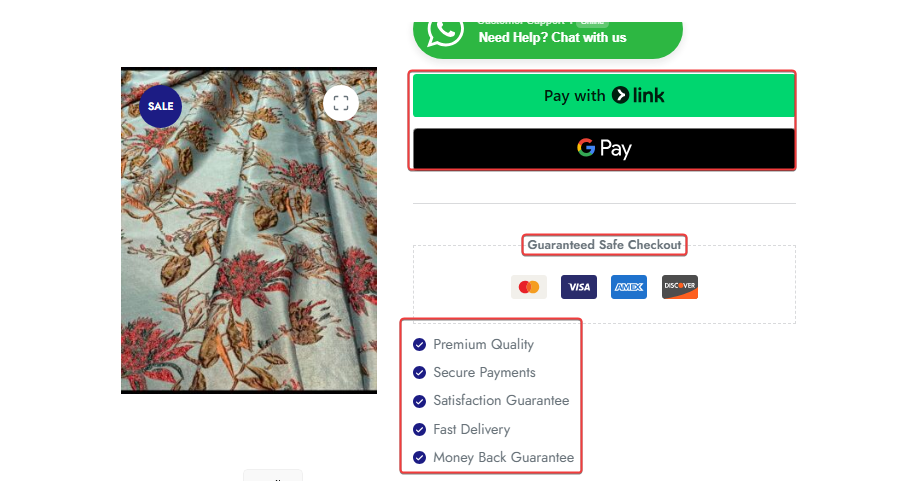Click the Discover card icon
The width and height of the screenshot is (899, 481).
tap(679, 287)
